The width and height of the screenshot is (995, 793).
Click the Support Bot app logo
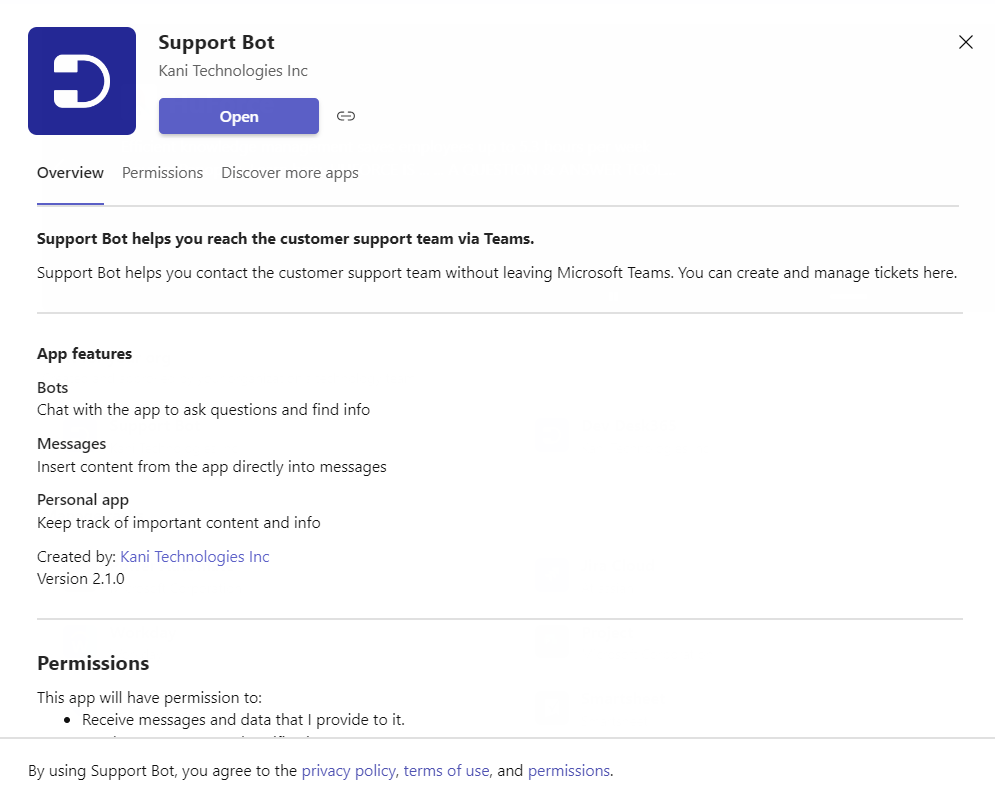(82, 81)
